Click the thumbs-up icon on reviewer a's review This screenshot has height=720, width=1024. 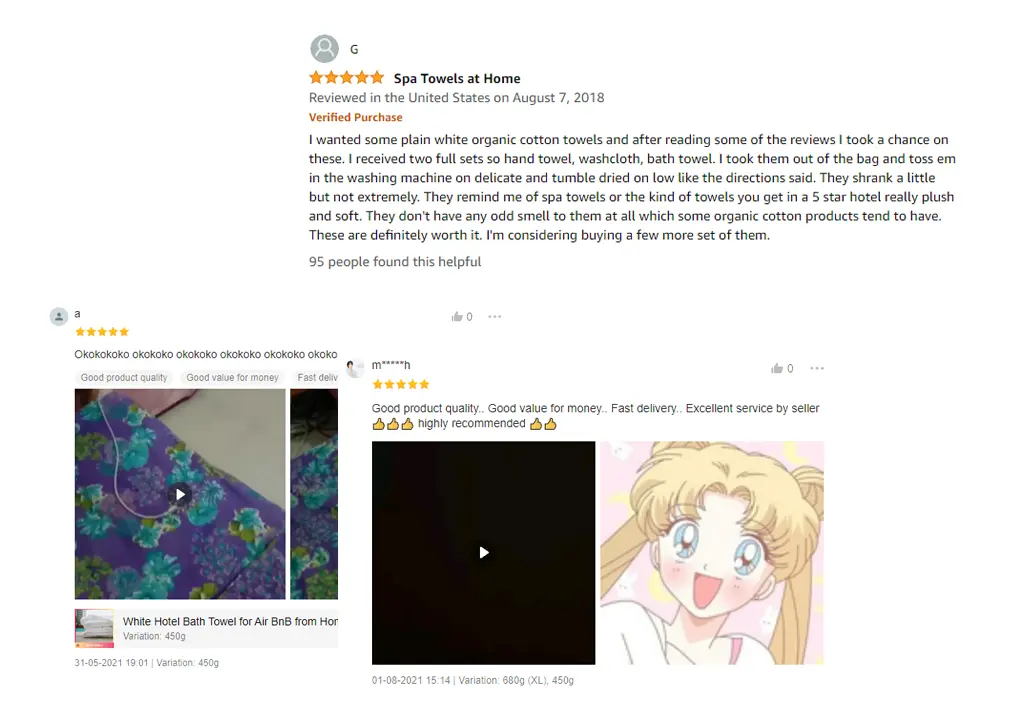point(456,317)
